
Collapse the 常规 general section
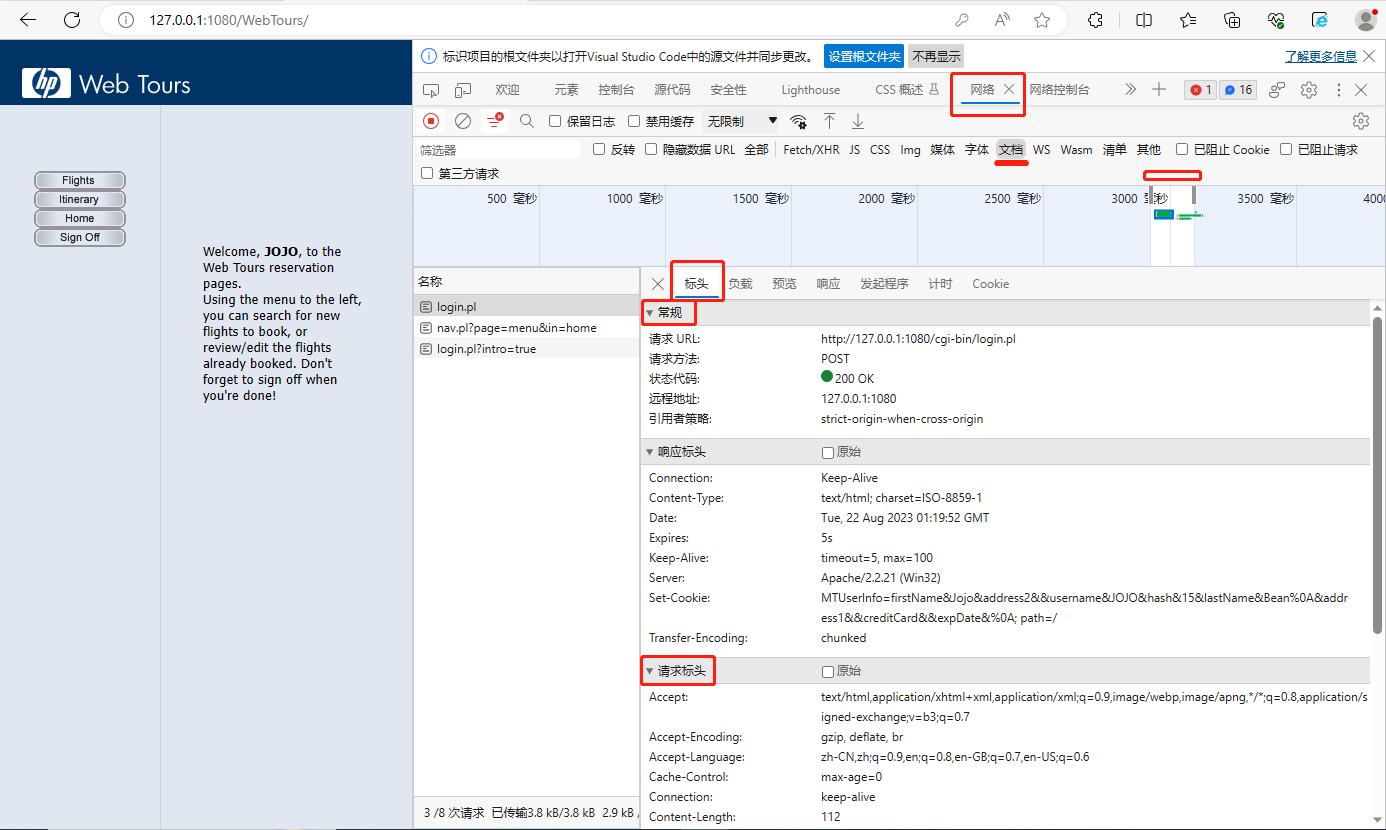(x=649, y=313)
